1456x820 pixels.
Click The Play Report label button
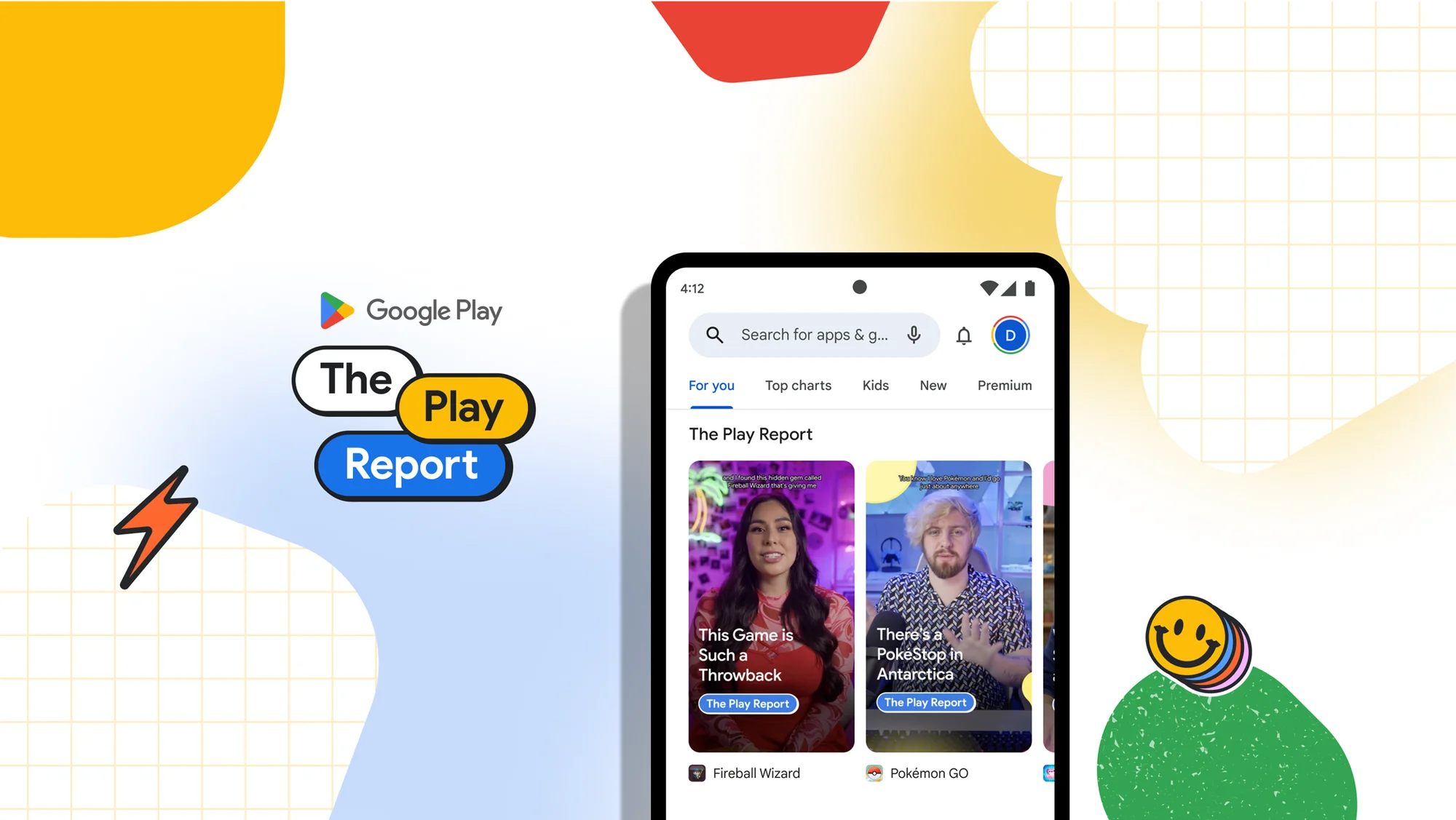pos(747,703)
